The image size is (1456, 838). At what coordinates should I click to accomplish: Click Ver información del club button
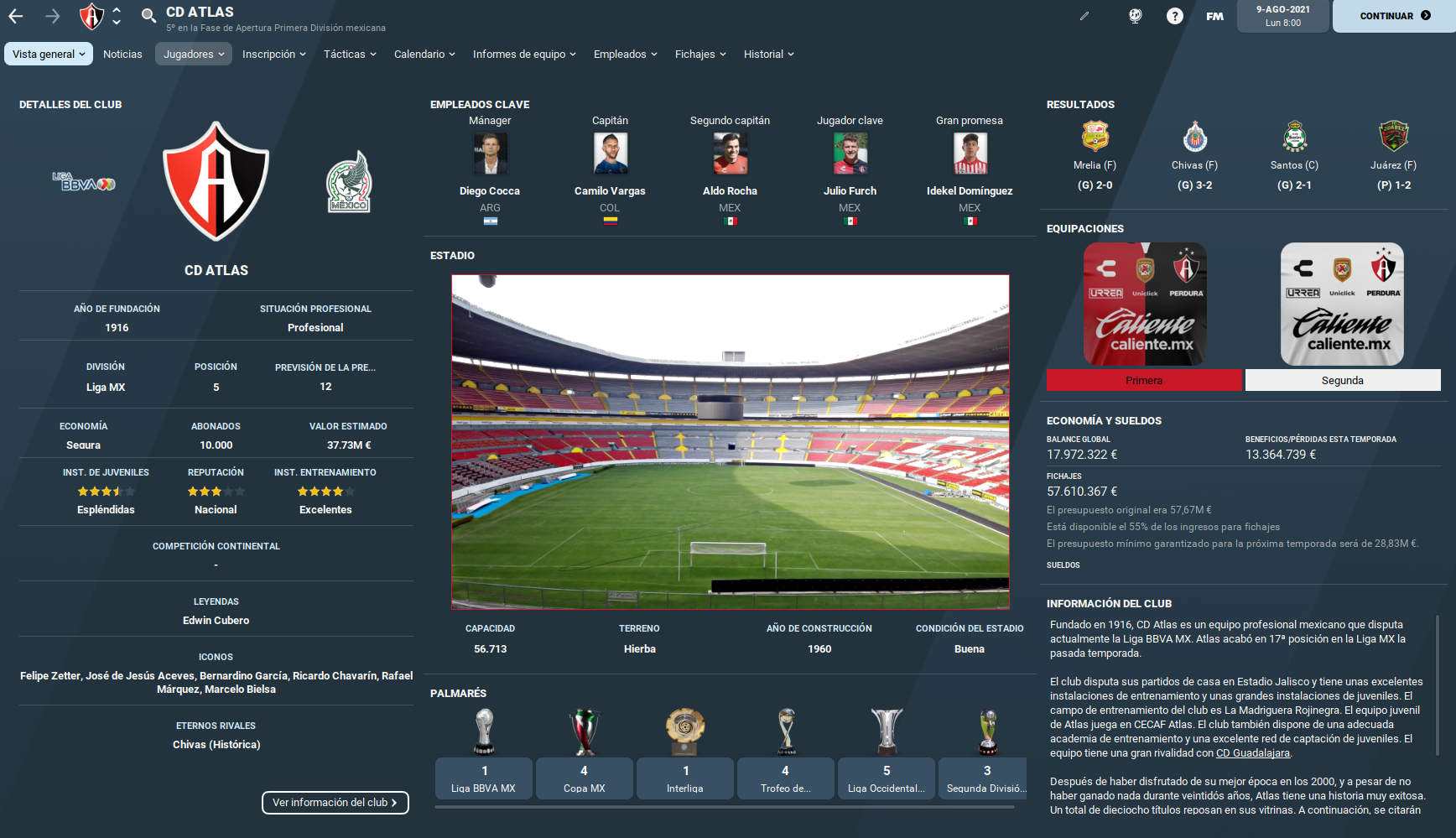pyautogui.click(x=335, y=803)
